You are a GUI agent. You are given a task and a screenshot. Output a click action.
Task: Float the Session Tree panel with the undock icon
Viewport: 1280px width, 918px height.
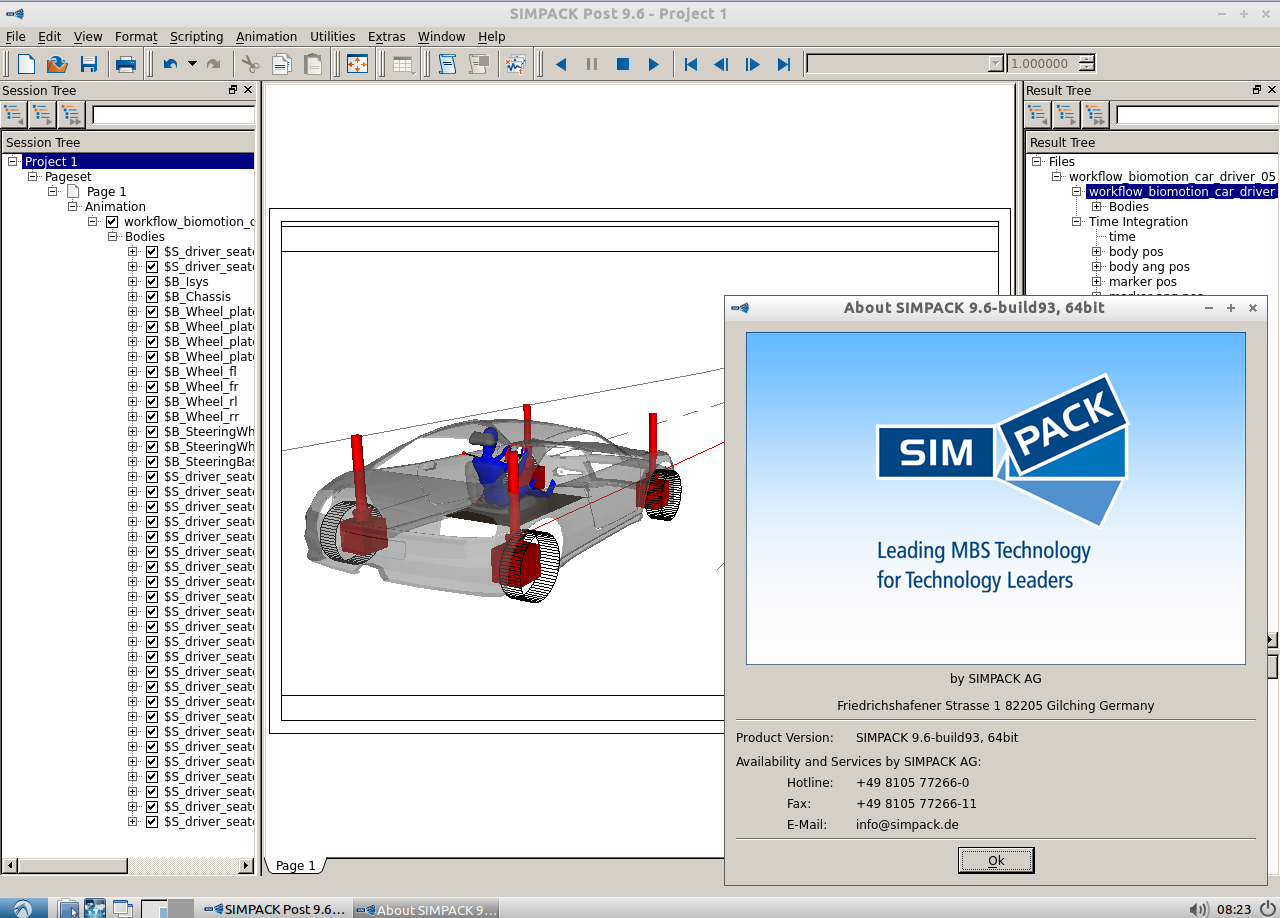coord(233,90)
